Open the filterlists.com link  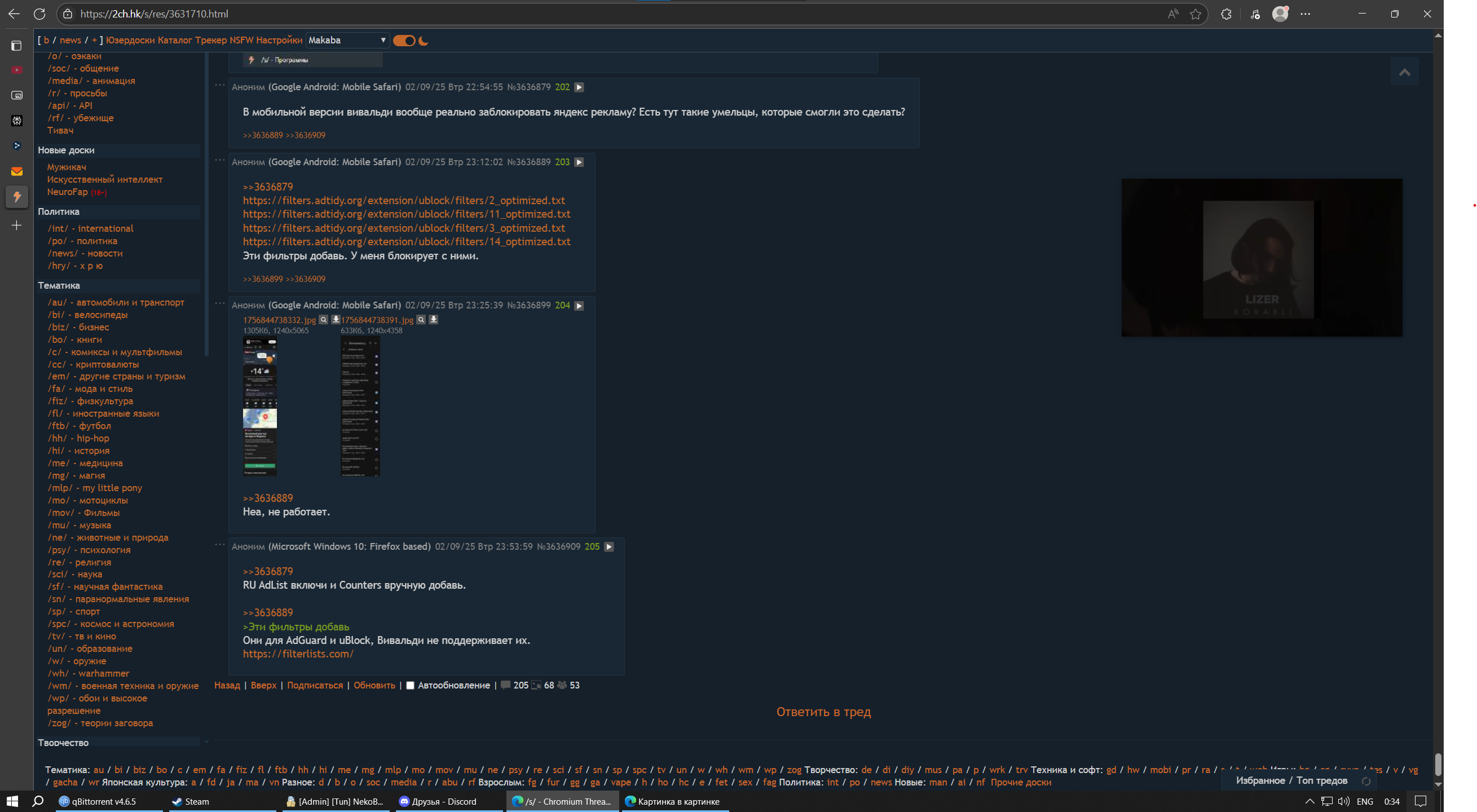(298, 654)
